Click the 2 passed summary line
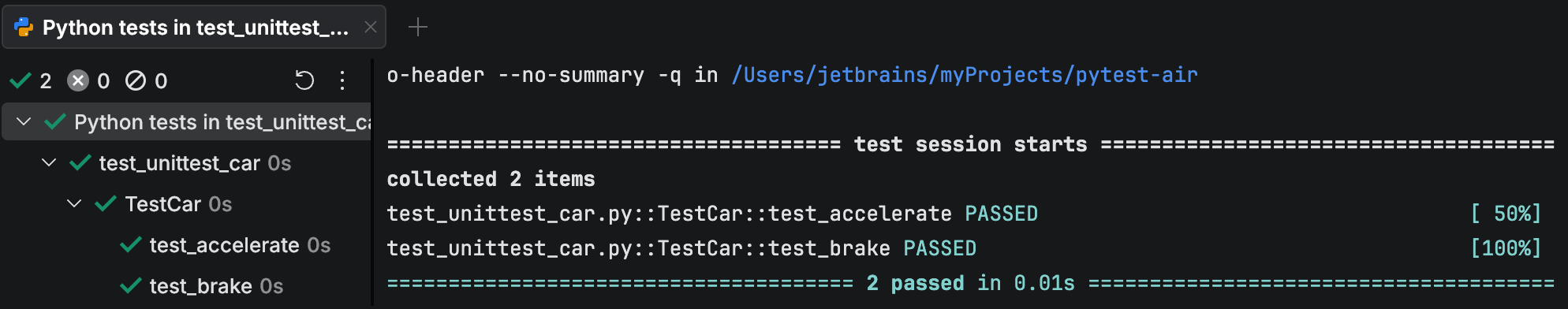The width and height of the screenshot is (1568, 309). coord(970,283)
